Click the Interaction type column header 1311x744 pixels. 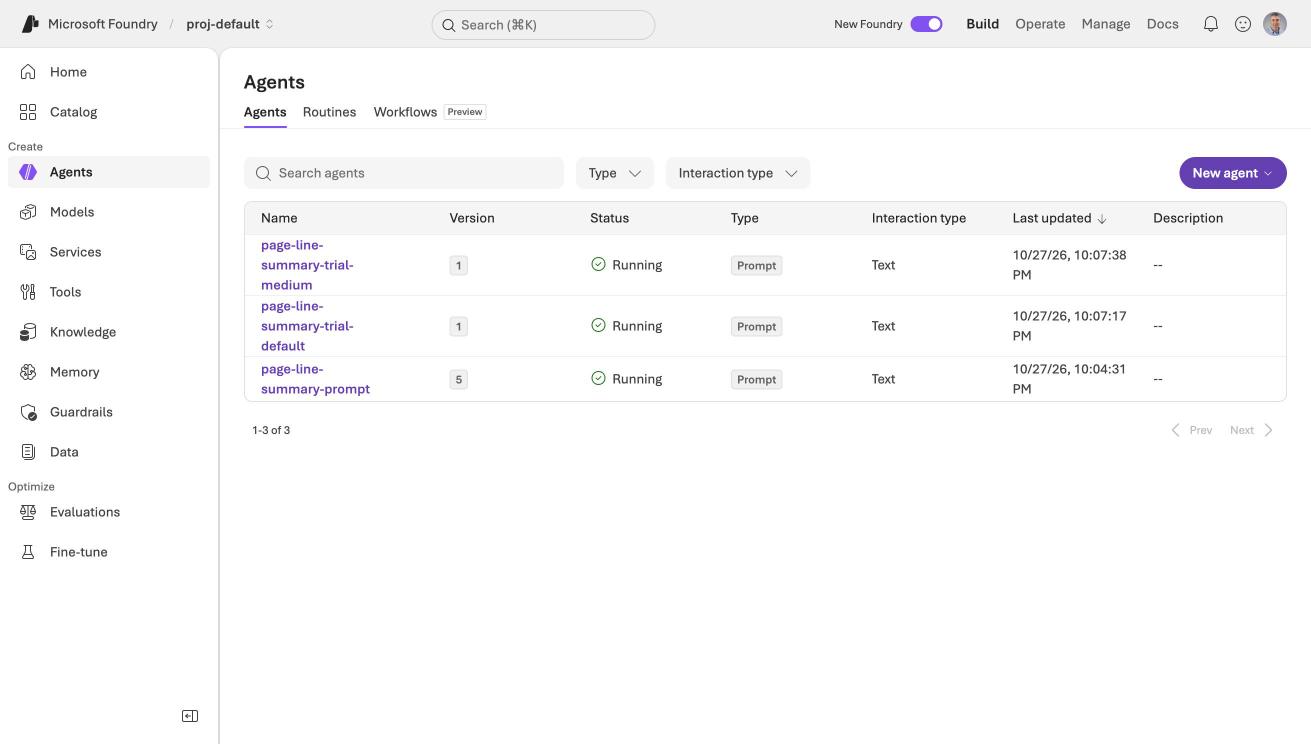click(x=919, y=218)
